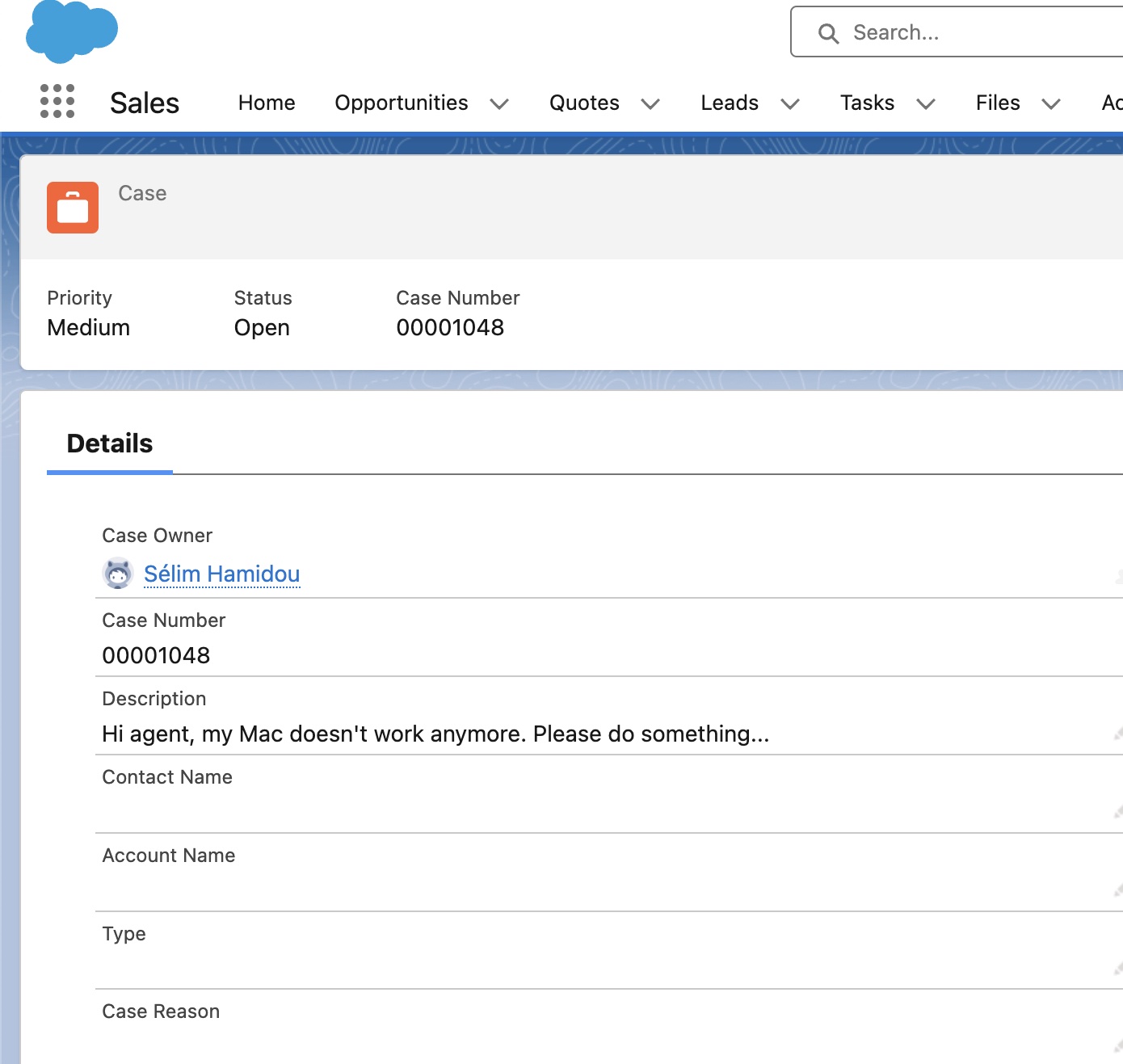
Task: Edit Case Owner via the change-owner icon
Action: pyautogui.click(x=1119, y=576)
